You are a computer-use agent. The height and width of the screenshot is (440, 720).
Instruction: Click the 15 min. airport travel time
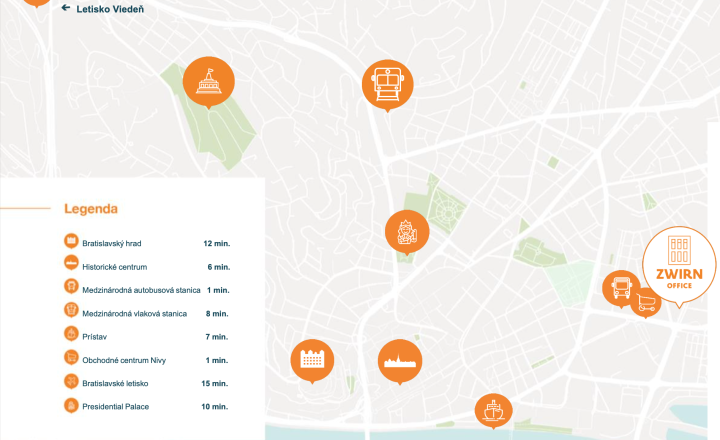[x=215, y=384]
